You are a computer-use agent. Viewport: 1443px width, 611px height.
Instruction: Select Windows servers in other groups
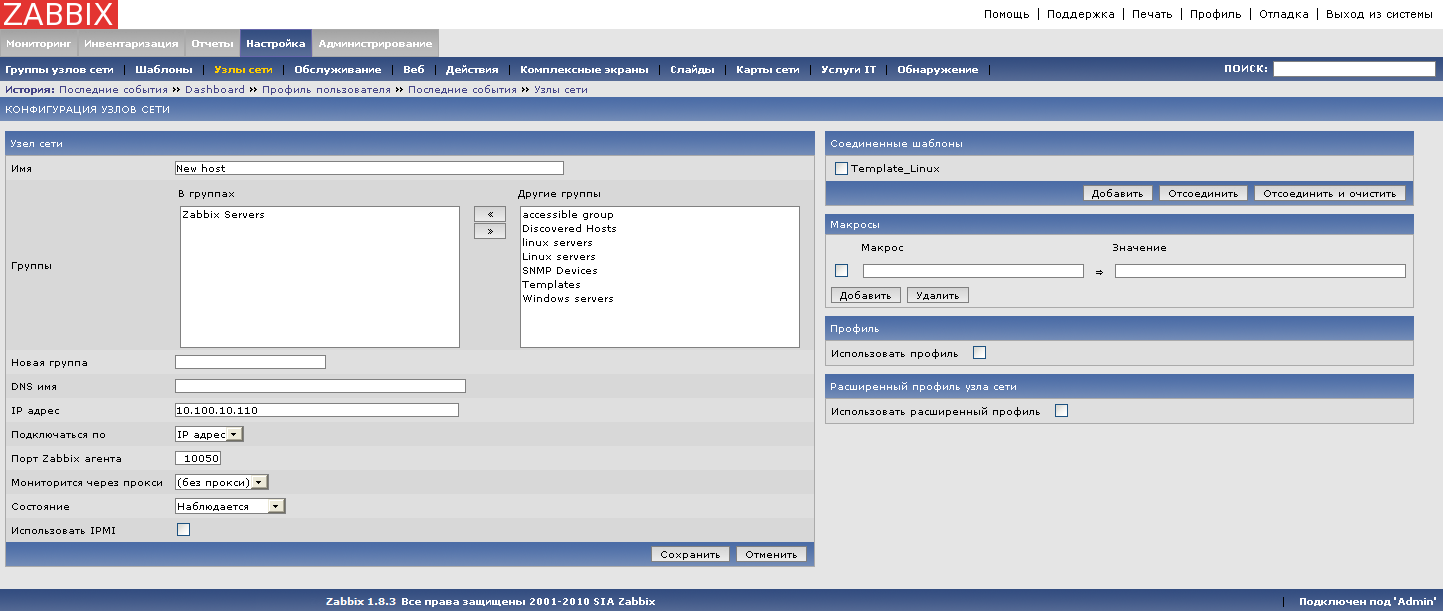point(660,299)
